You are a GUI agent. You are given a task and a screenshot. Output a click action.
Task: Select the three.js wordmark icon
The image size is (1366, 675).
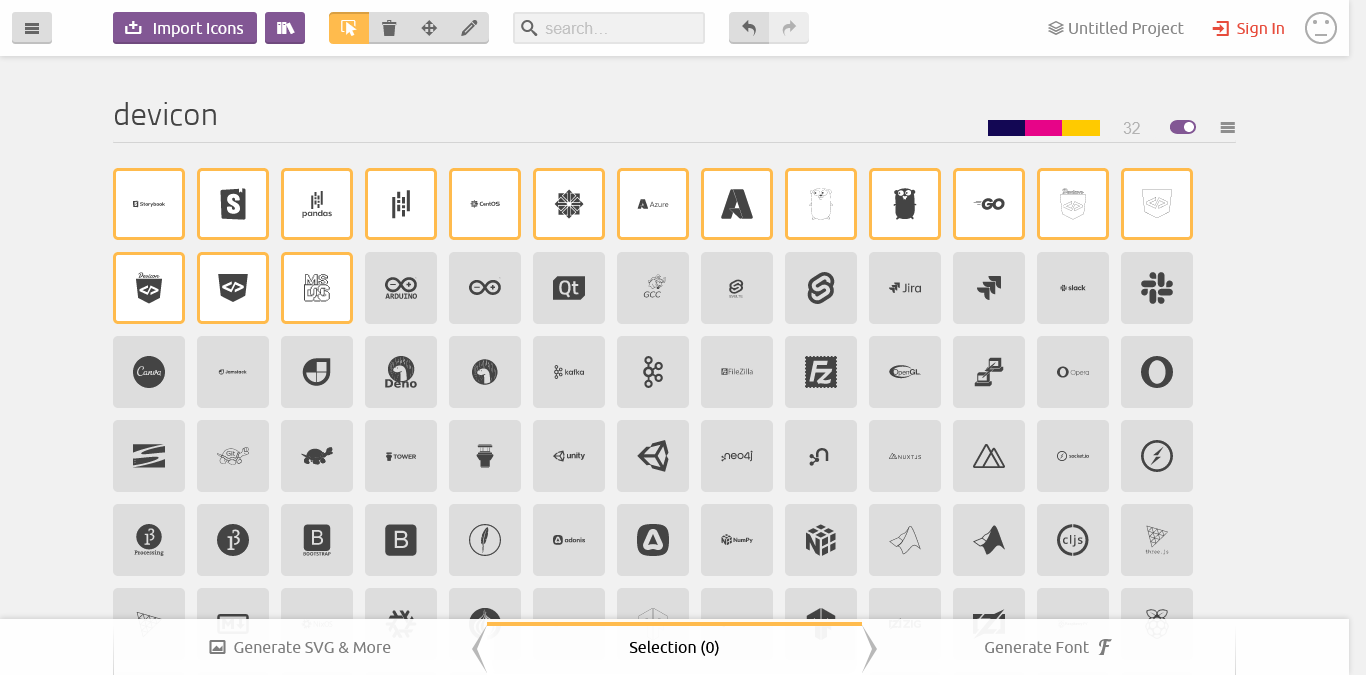click(x=1157, y=540)
